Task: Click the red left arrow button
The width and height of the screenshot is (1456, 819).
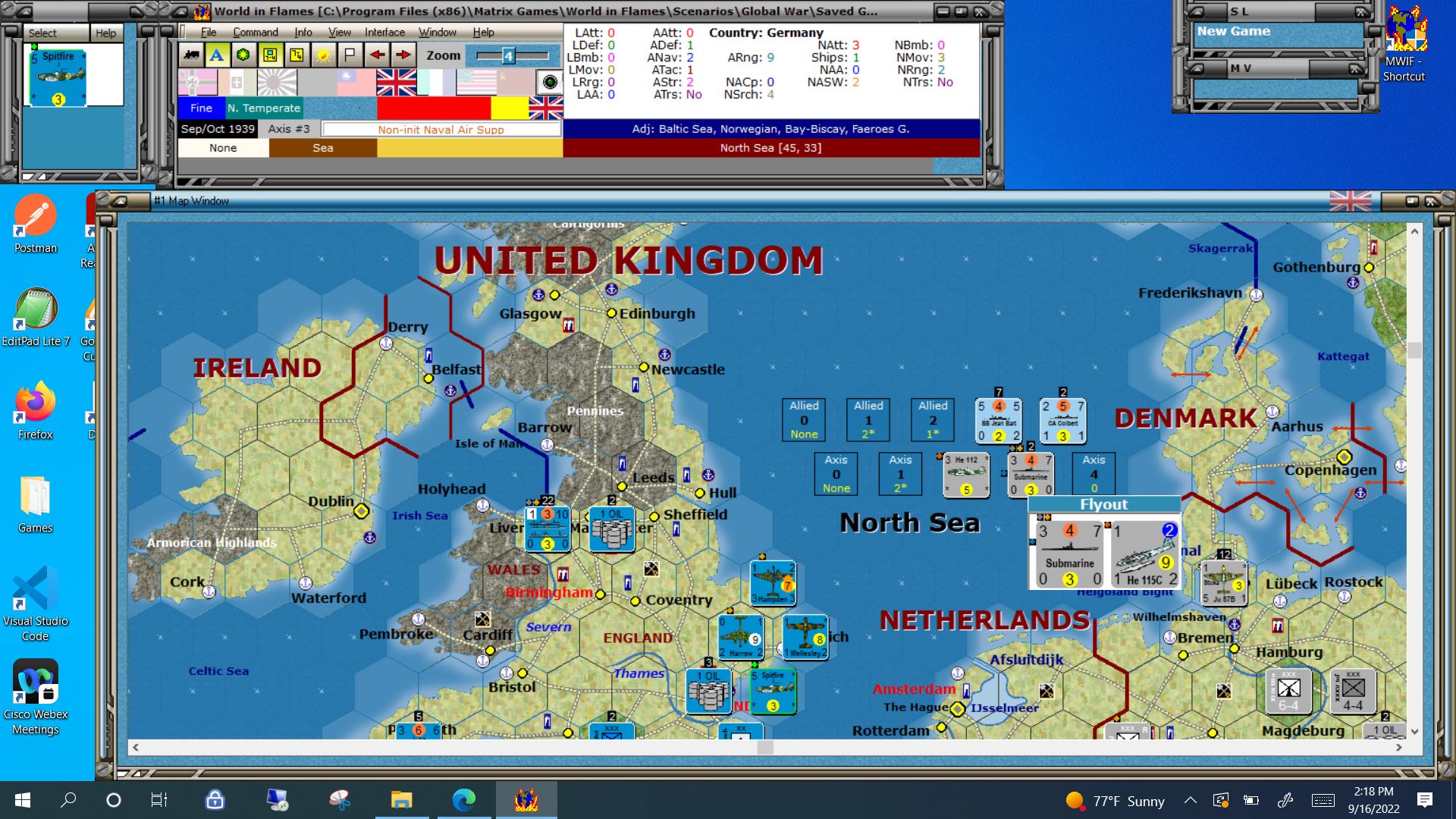Action: tap(377, 55)
